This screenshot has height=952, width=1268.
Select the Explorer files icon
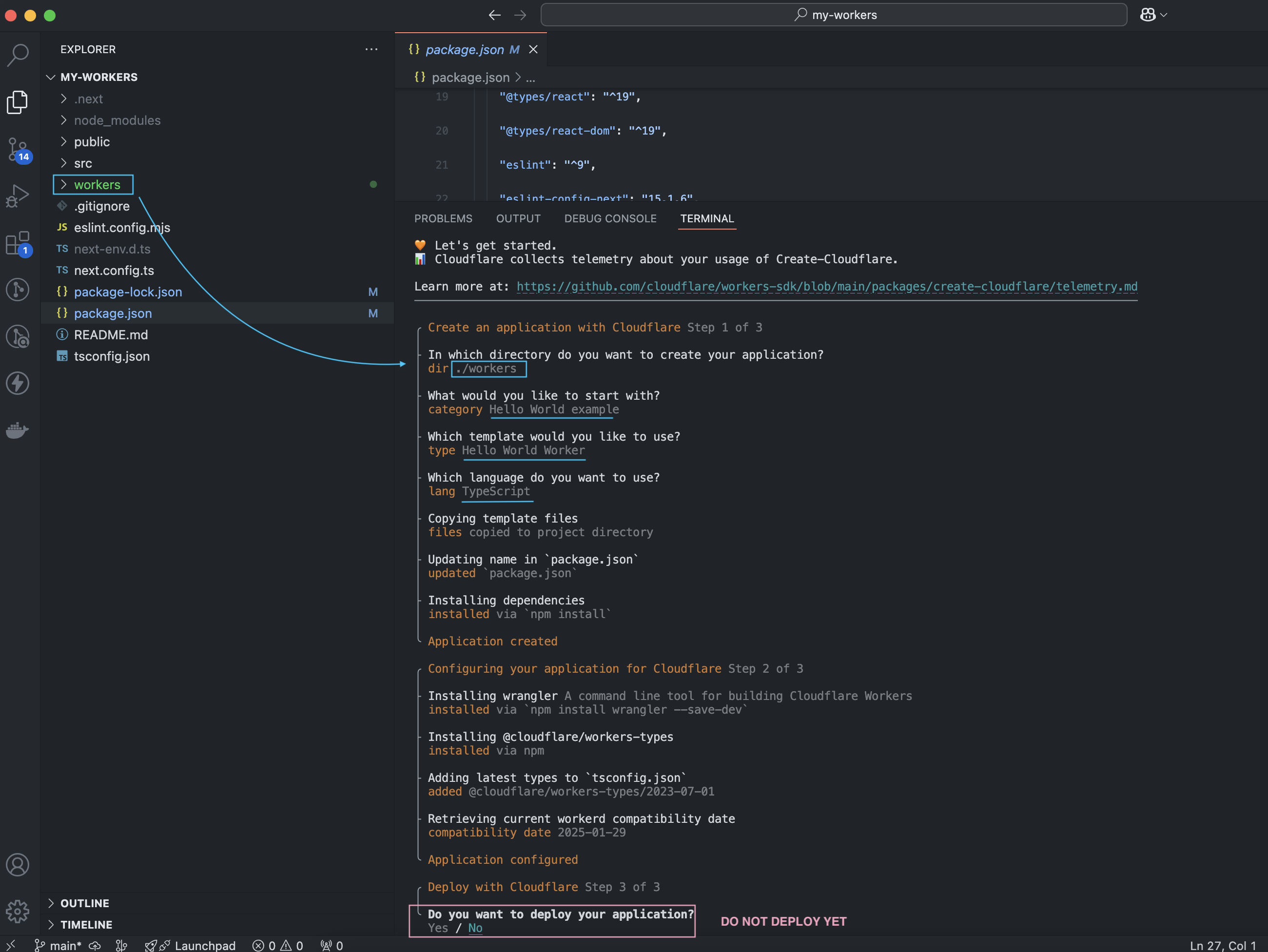(x=18, y=102)
